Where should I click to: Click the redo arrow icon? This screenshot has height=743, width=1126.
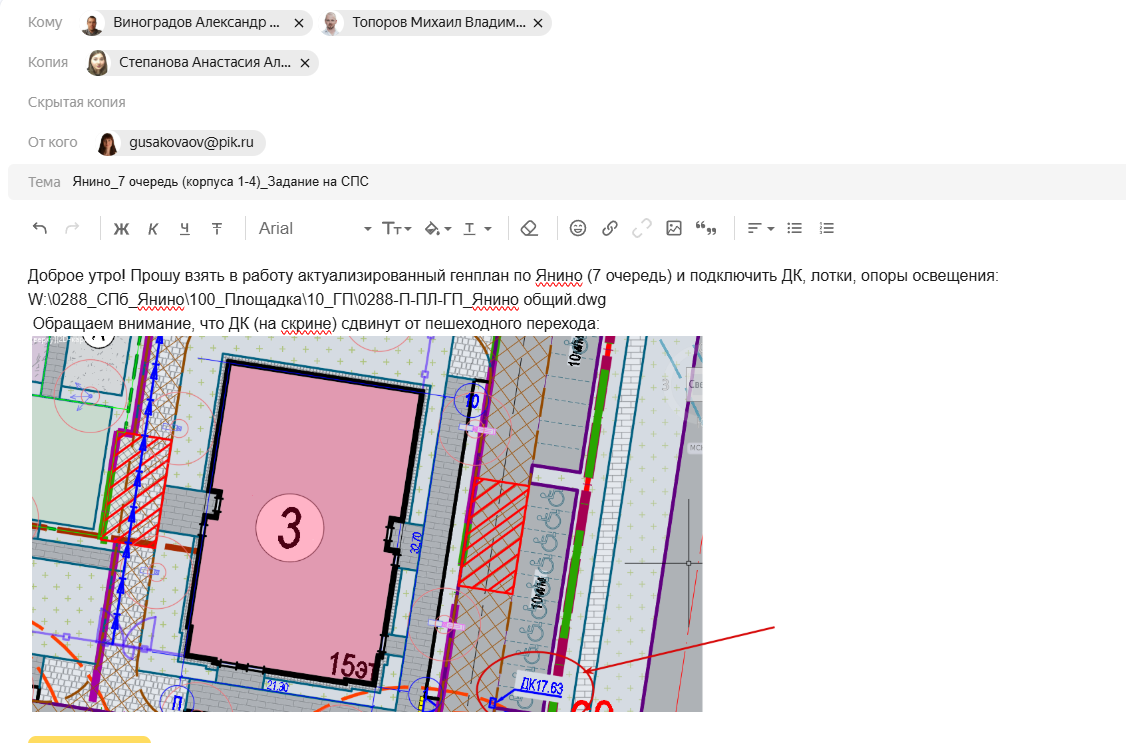72,228
